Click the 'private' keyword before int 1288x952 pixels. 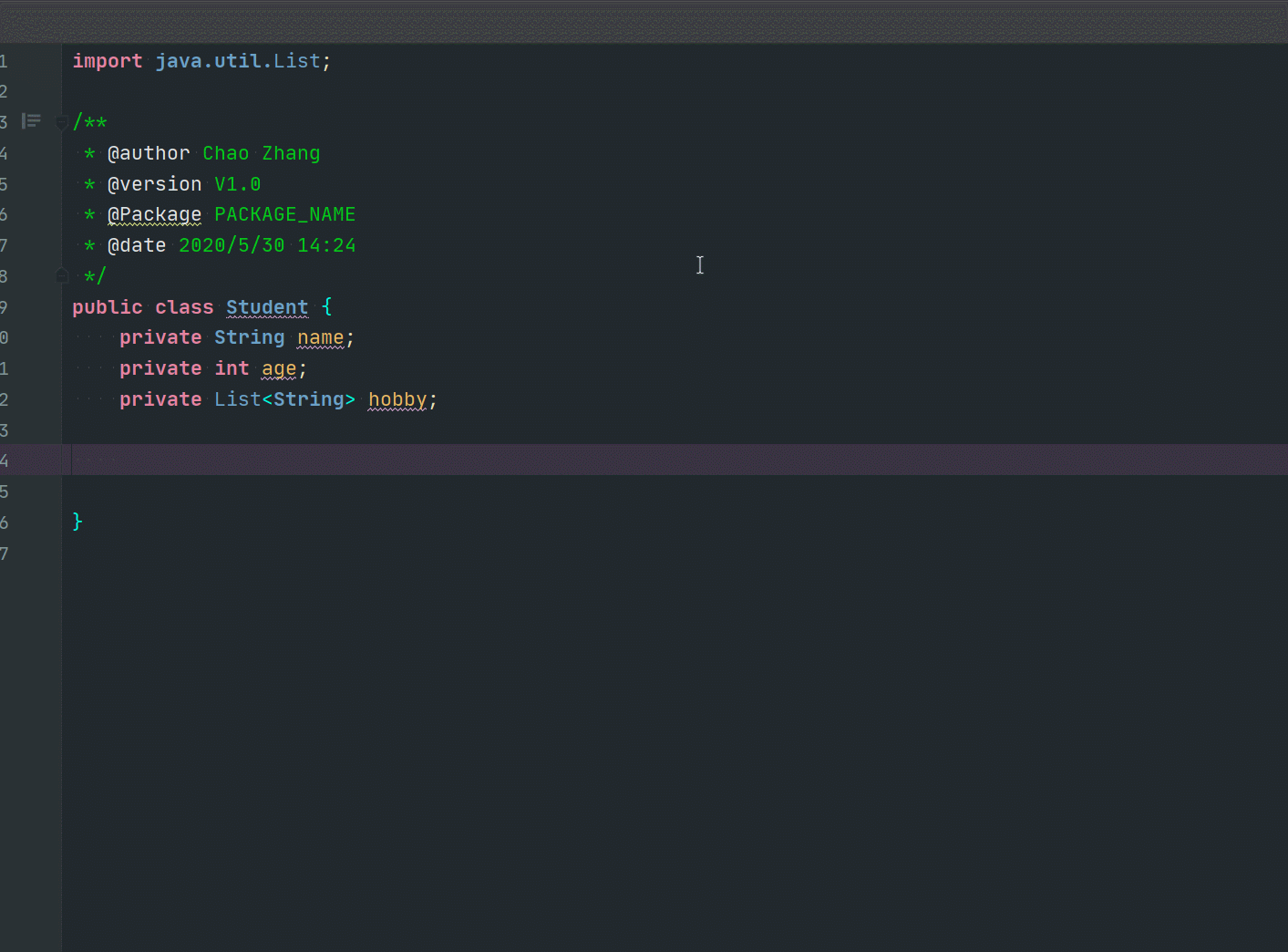(x=160, y=368)
